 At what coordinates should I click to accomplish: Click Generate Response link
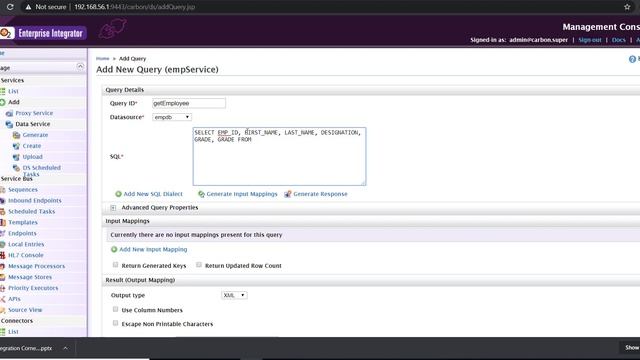point(320,194)
